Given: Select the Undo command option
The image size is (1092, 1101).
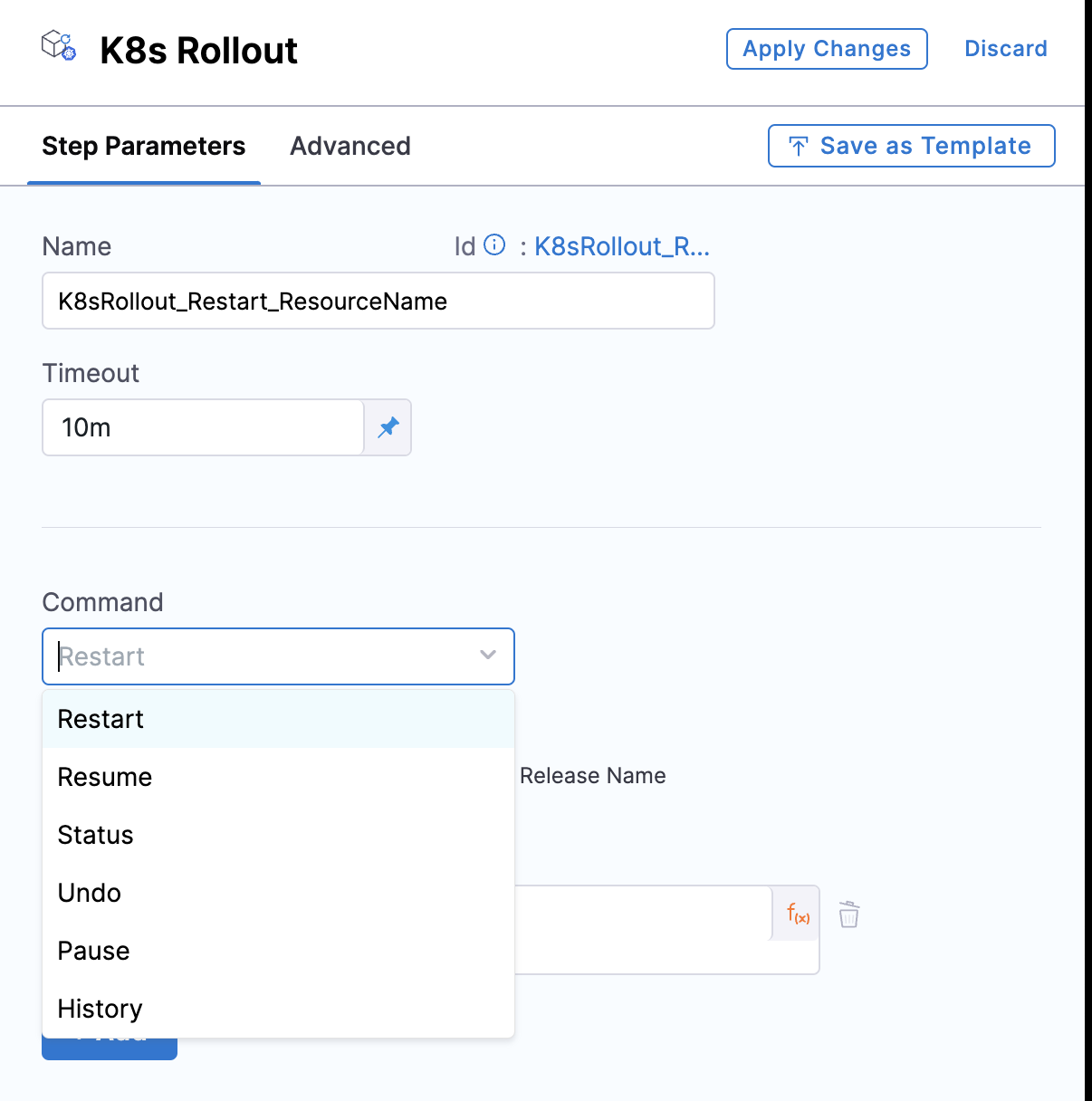Looking at the screenshot, I should tap(89, 893).
